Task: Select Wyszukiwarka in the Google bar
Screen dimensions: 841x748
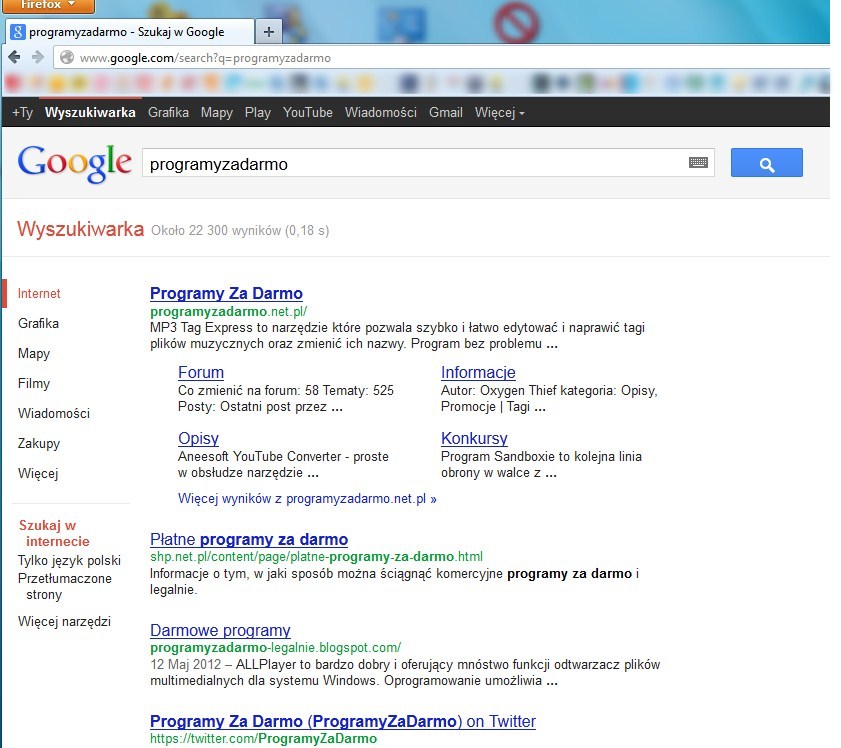Action: pos(90,113)
